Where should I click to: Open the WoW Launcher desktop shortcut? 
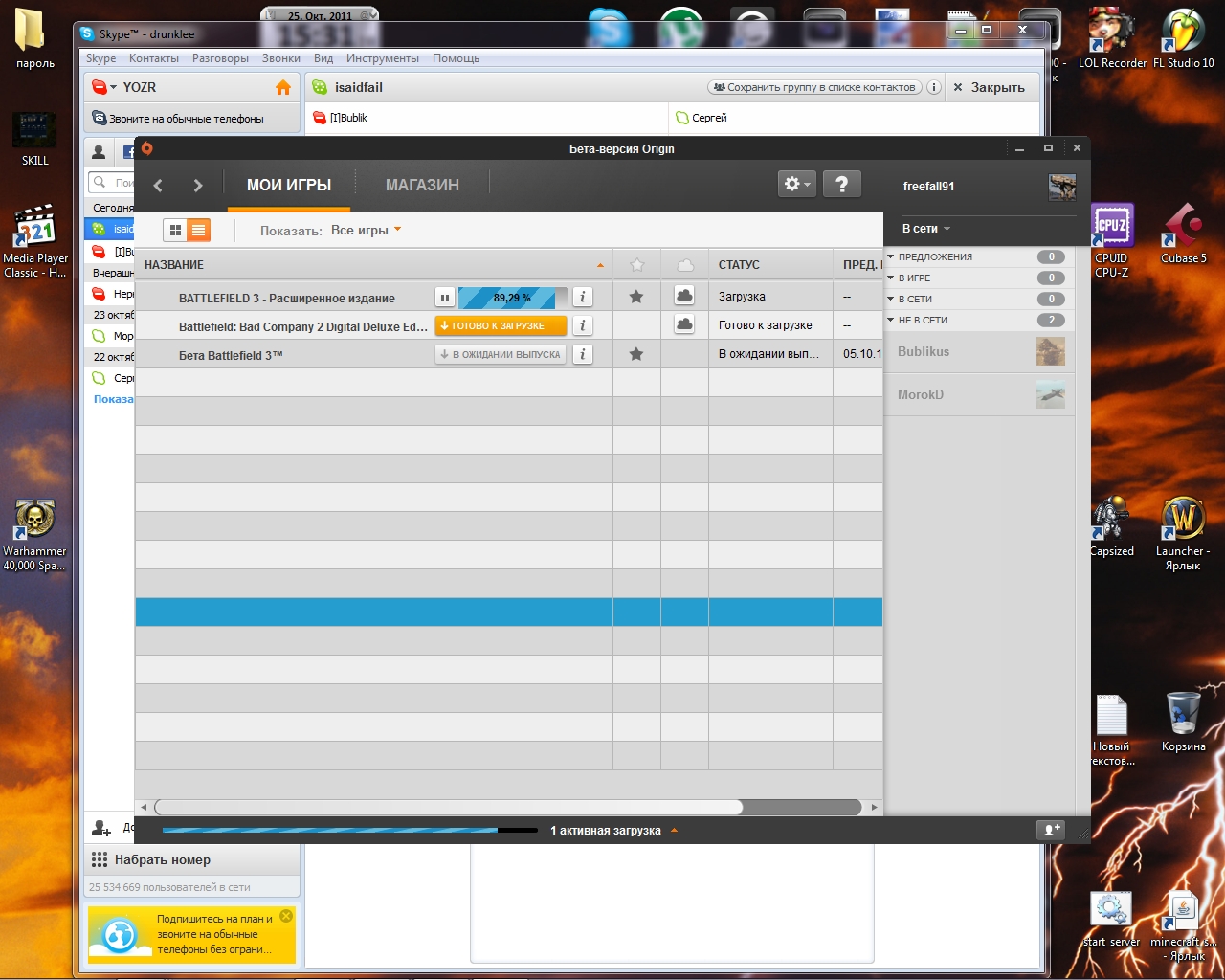(1183, 535)
